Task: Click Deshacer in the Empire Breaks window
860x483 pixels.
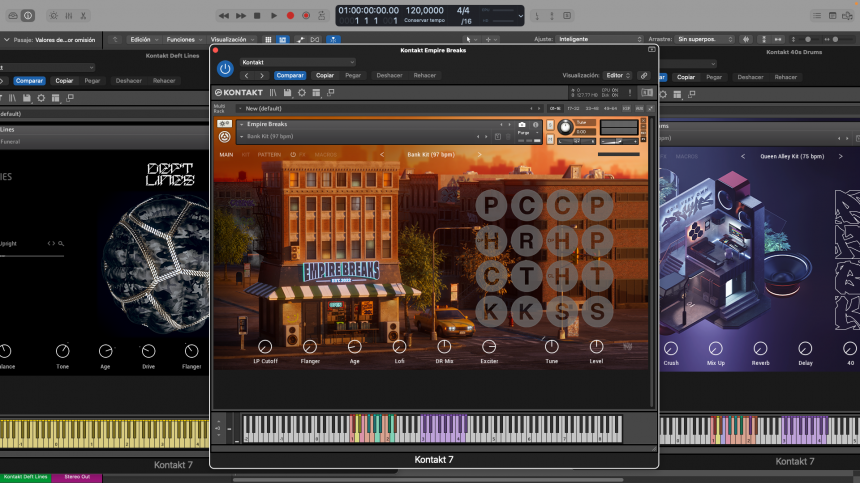Action: coord(389,76)
